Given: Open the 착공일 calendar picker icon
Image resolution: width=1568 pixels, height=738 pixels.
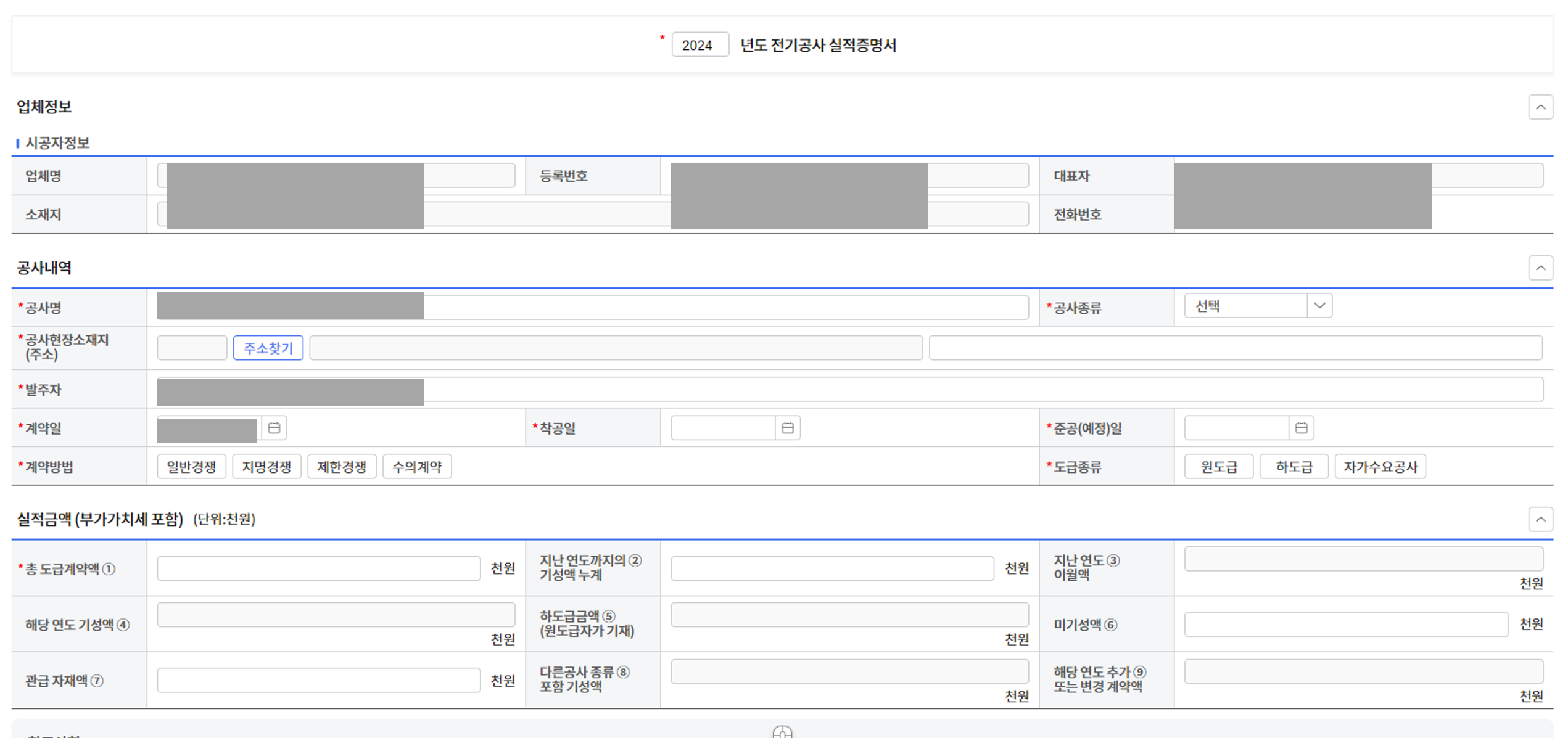Looking at the screenshot, I should click(x=787, y=428).
